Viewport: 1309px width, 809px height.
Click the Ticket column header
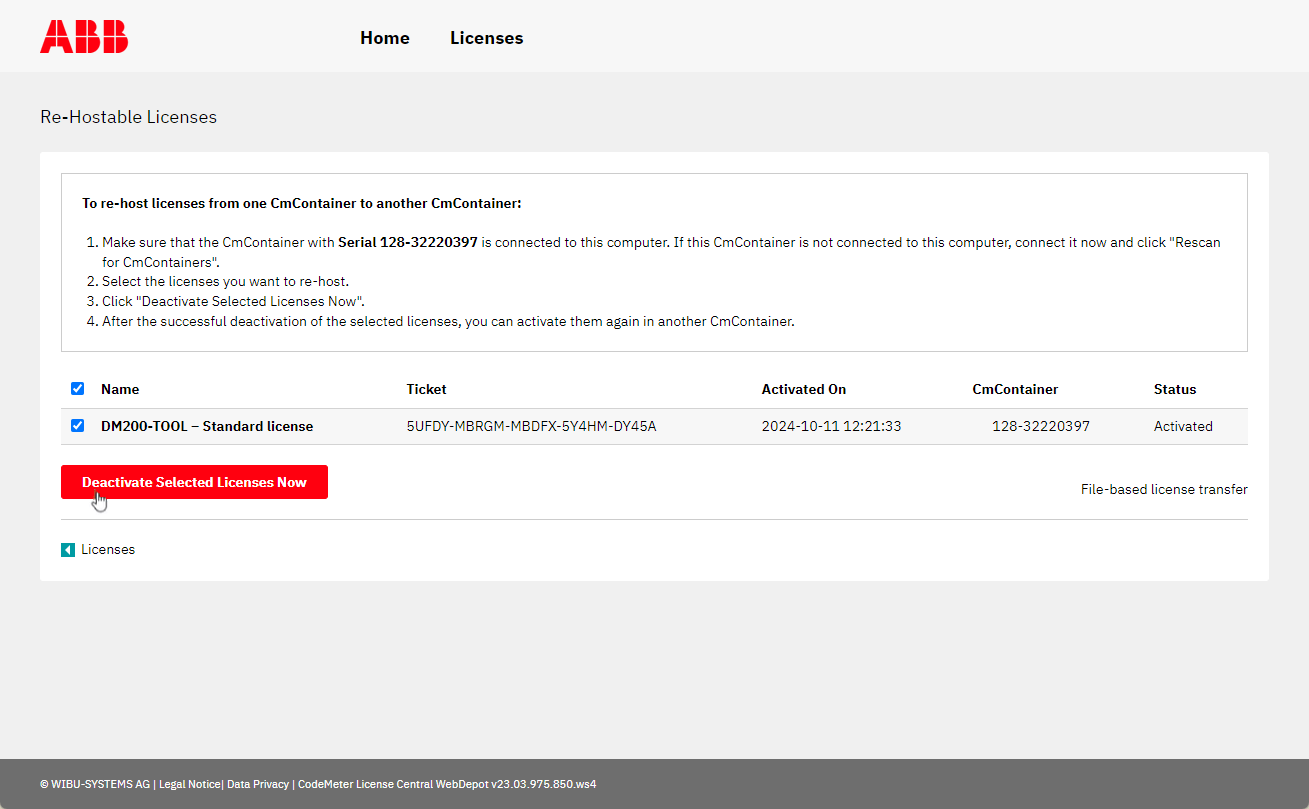coord(426,389)
